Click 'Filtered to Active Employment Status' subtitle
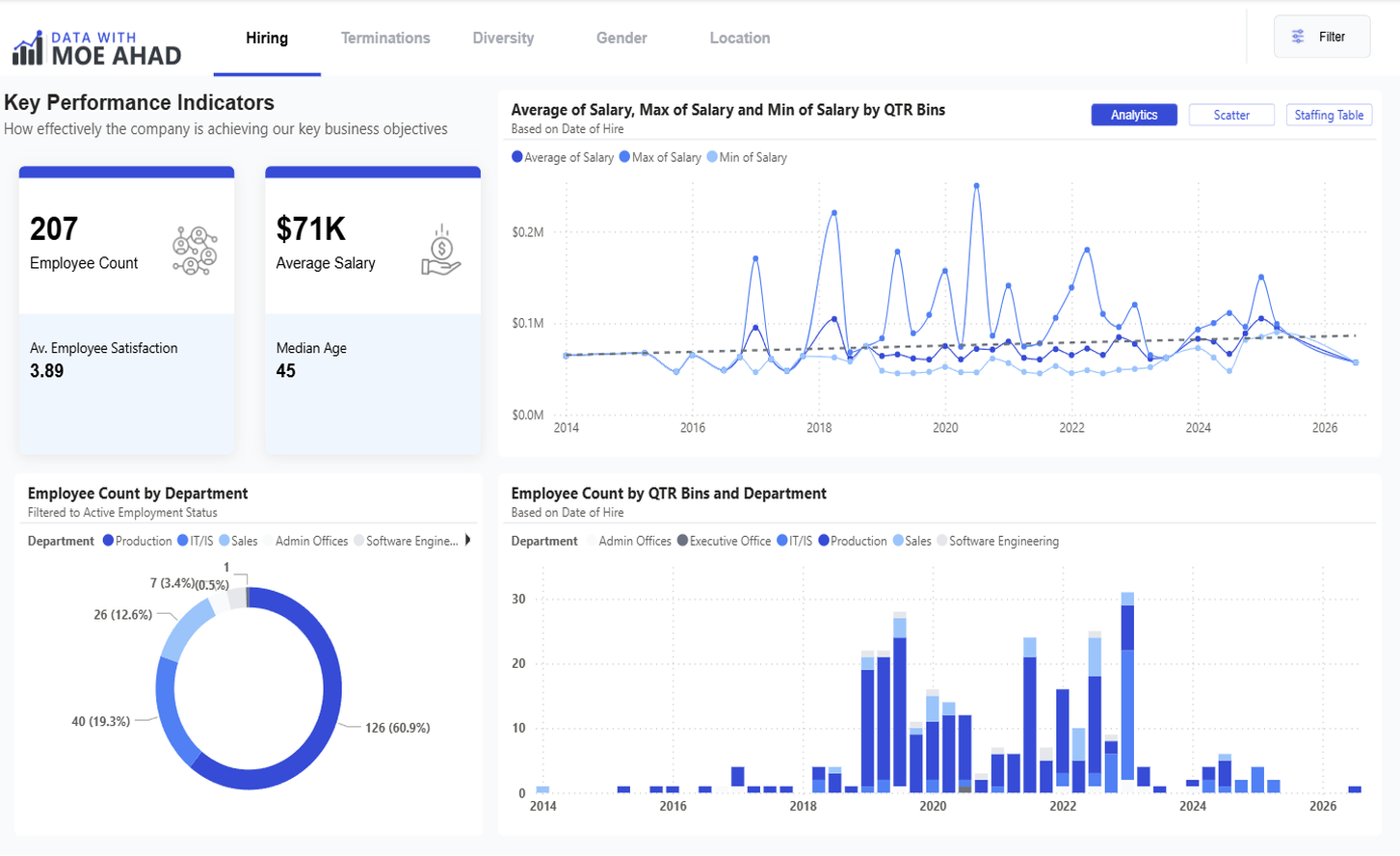This screenshot has width=1400, height=856. point(122,513)
